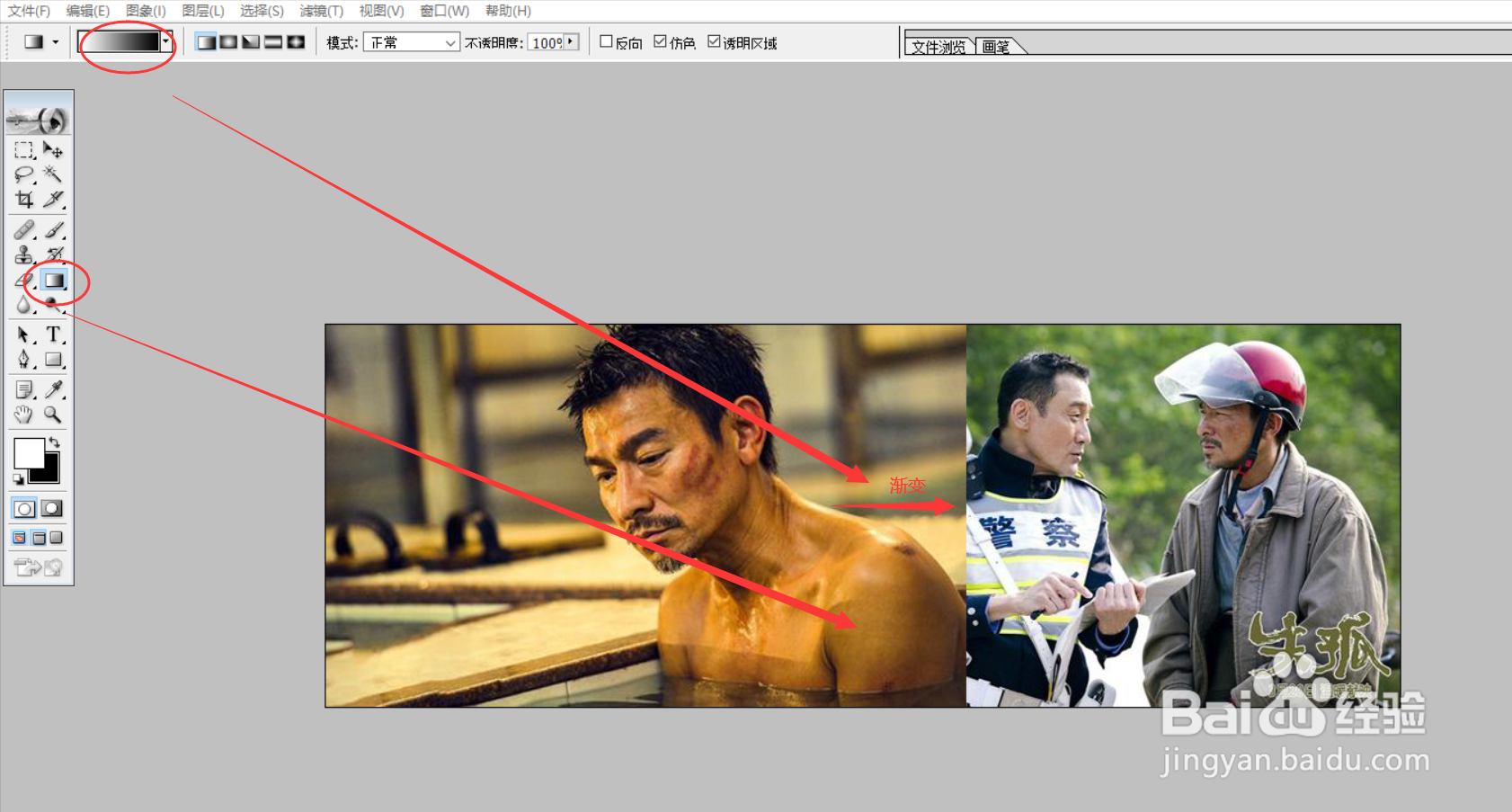The height and width of the screenshot is (812, 1512).
Task: Open the tool preset picker arrow
Action: click(56, 42)
